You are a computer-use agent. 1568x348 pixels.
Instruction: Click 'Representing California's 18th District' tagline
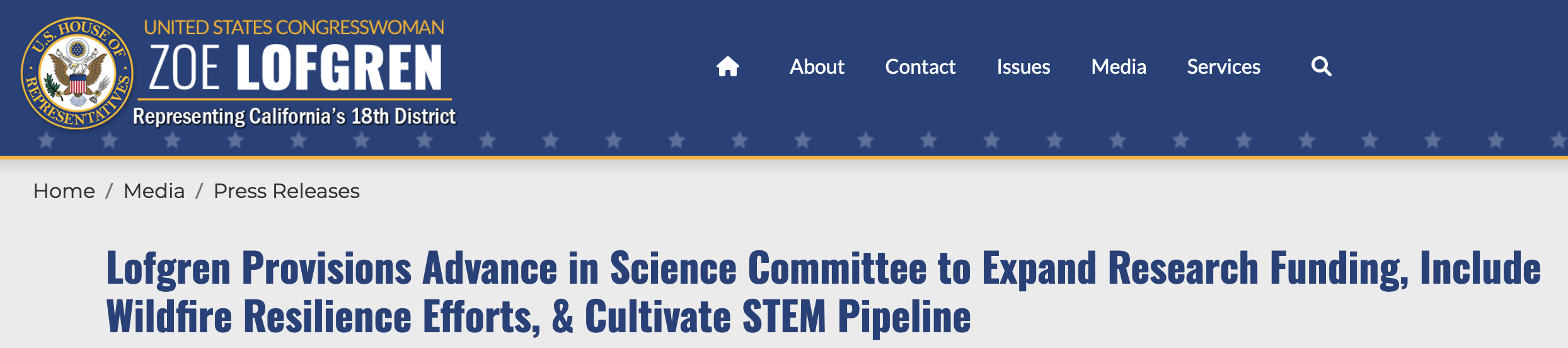[x=294, y=117]
